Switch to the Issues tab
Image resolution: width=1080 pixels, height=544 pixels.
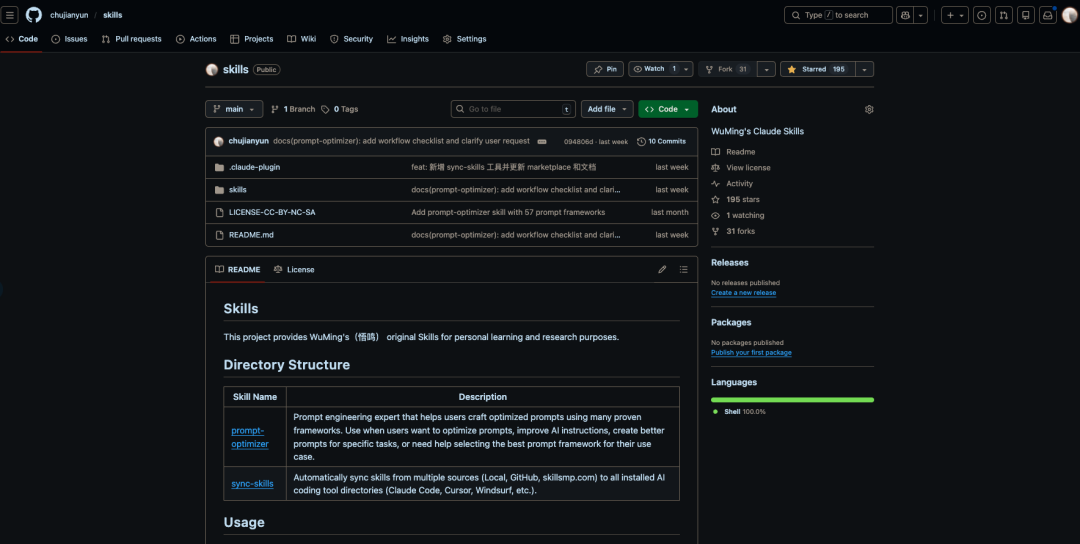(69, 39)
